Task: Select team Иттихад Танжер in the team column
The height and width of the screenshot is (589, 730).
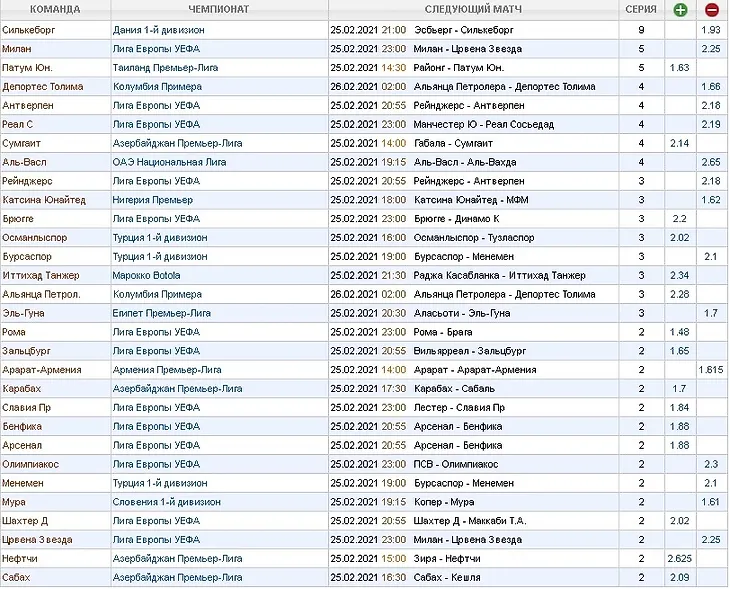Action: tap(41, 276)
